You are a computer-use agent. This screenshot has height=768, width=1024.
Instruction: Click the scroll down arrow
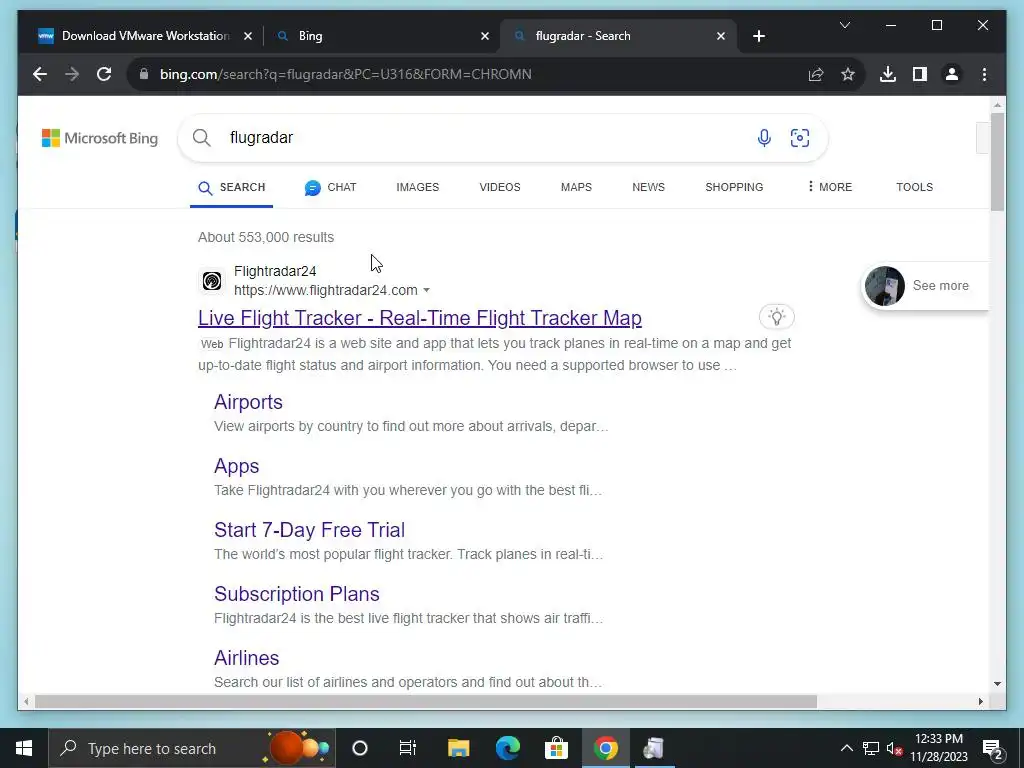[997, 684]
